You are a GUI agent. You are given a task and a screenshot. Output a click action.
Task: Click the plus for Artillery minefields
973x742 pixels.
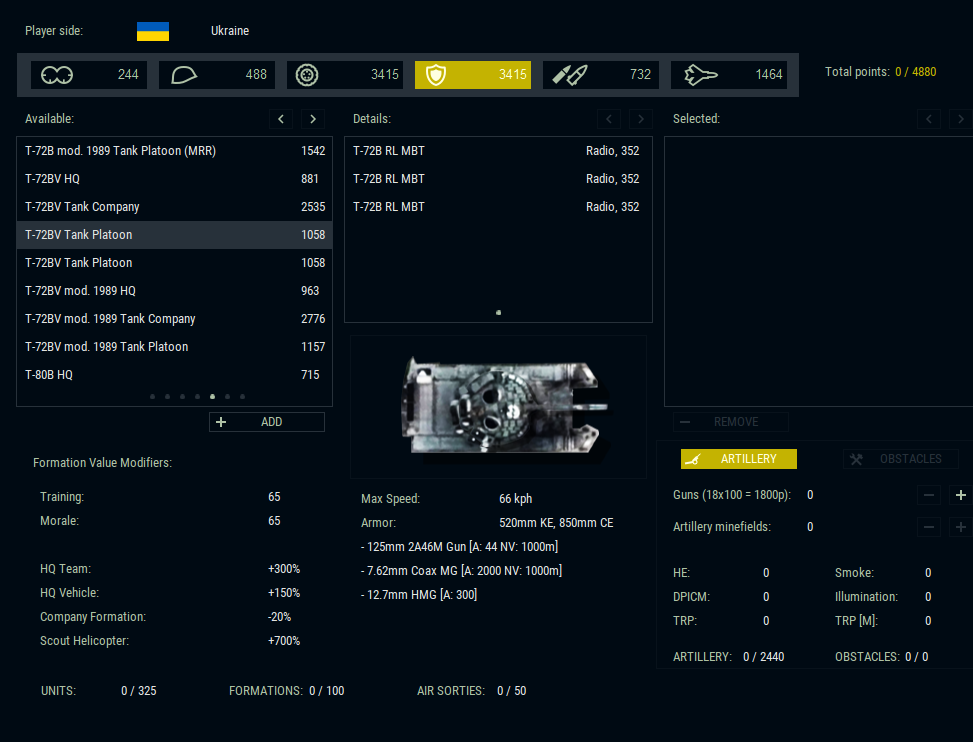(x=960, y=527)
